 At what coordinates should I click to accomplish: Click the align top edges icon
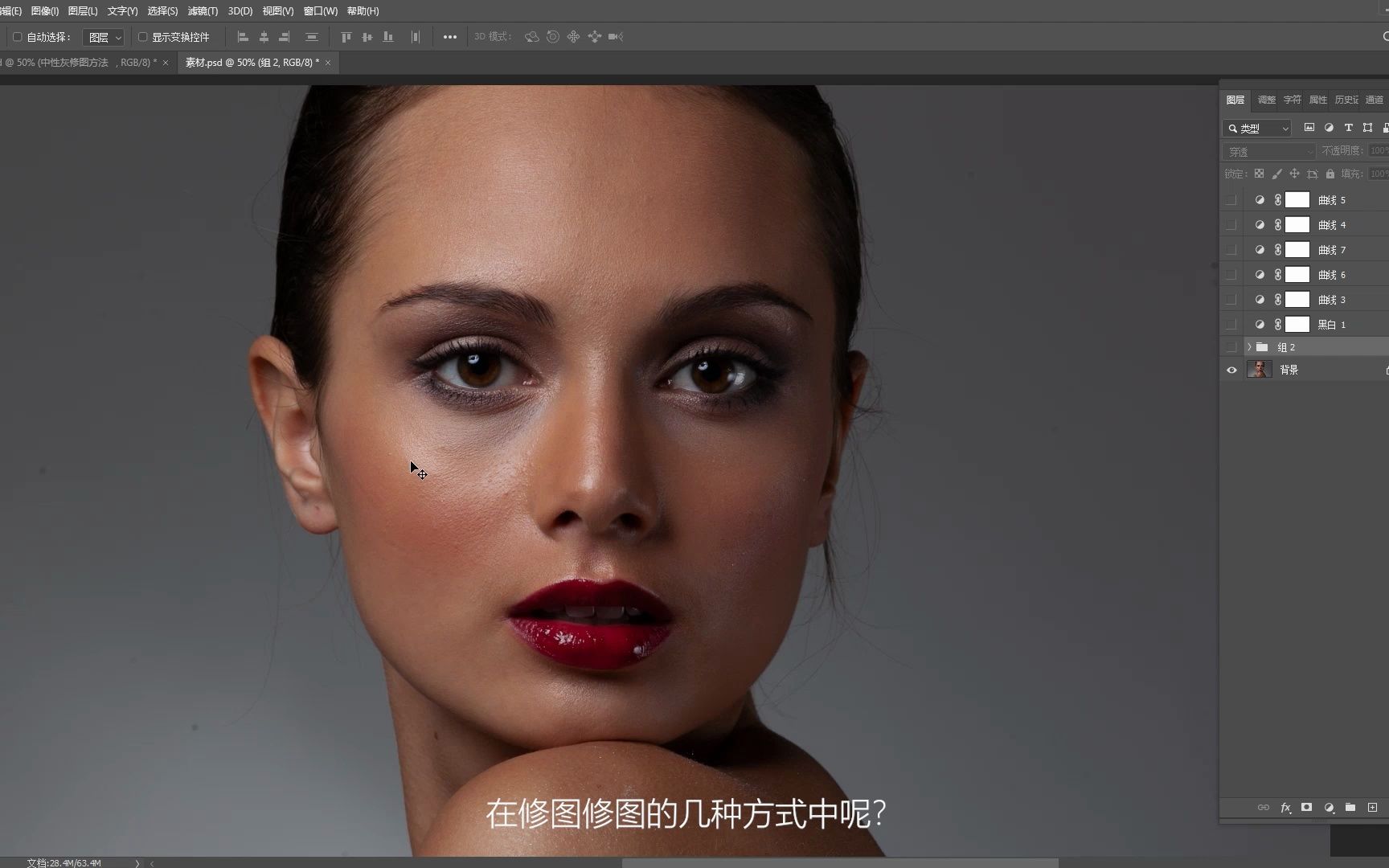point(346,37)
